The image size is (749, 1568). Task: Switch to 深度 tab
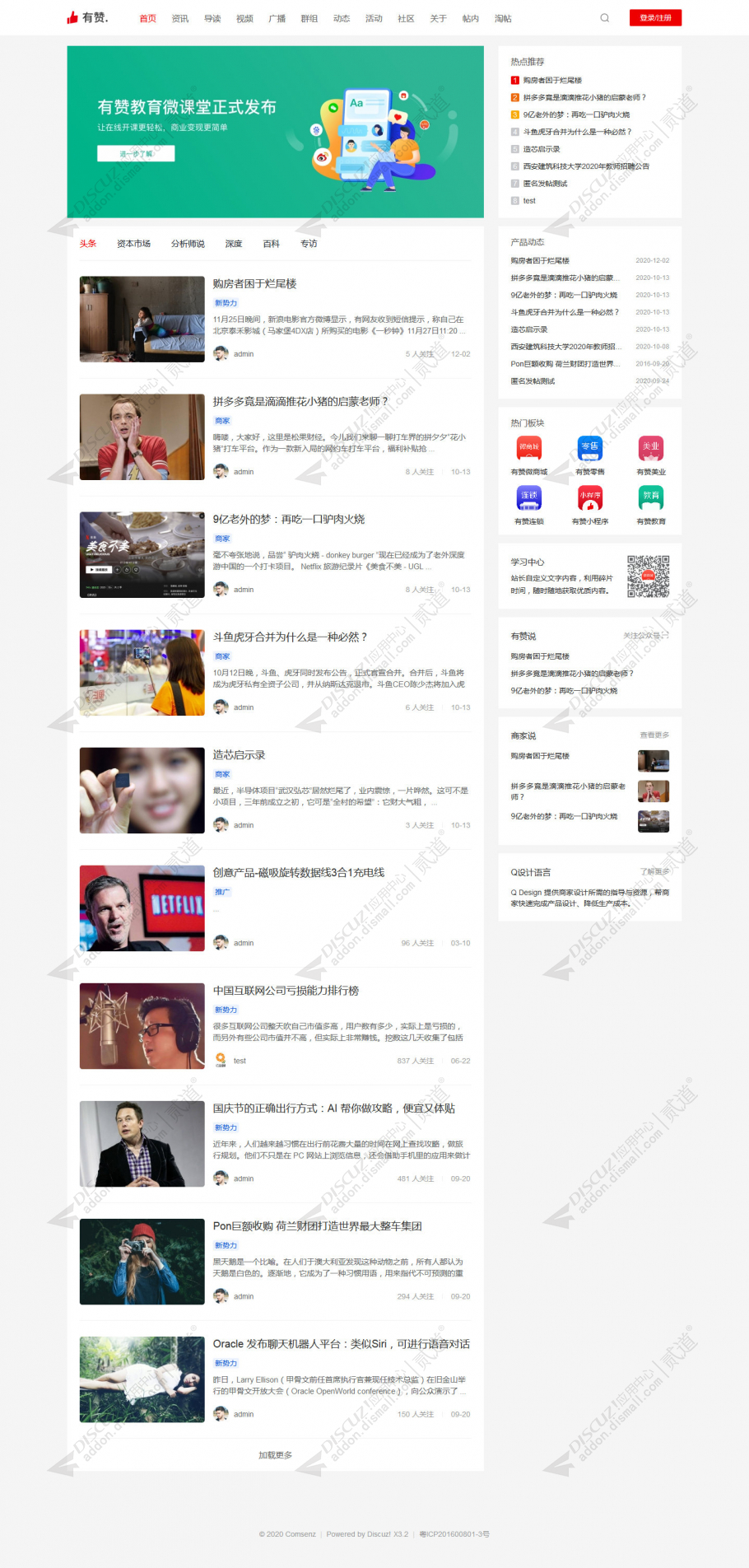234,244
